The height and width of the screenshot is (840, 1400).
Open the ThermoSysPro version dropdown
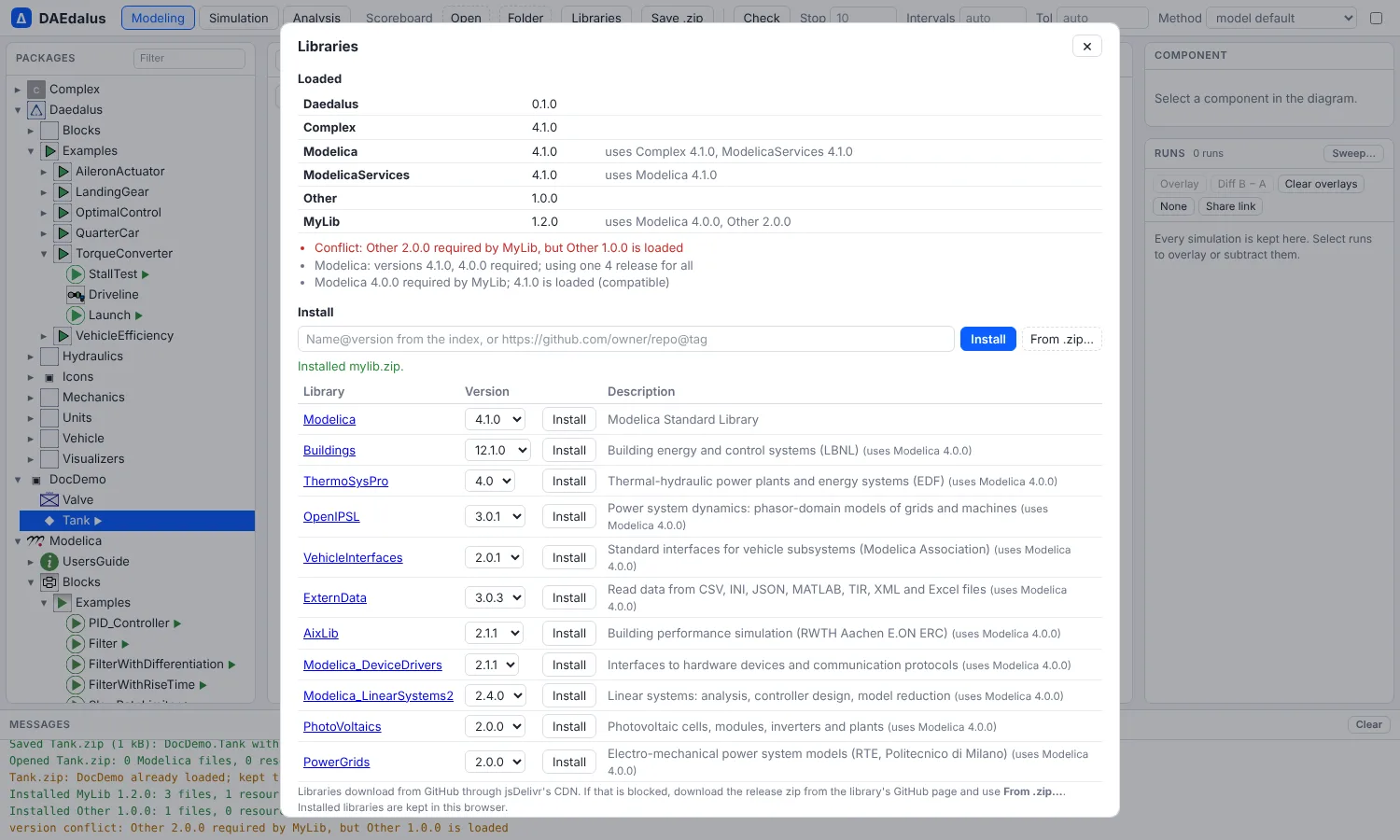(490, 482)
